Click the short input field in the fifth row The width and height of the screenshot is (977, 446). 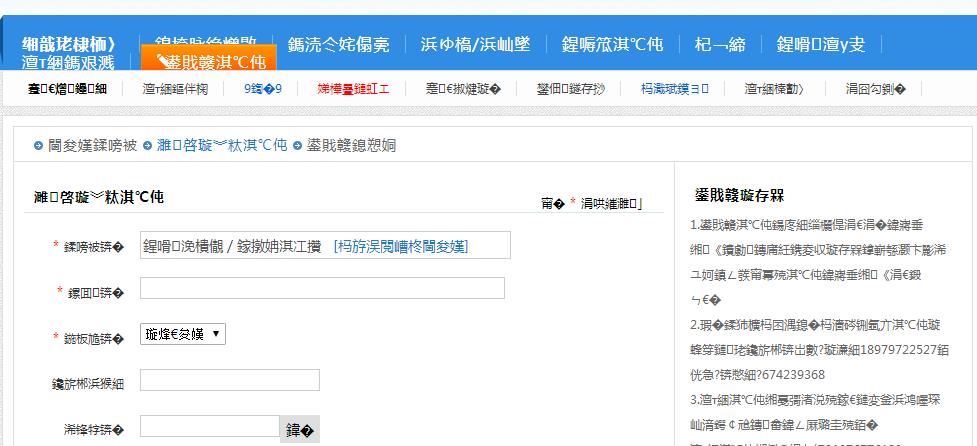pos(208,427)
